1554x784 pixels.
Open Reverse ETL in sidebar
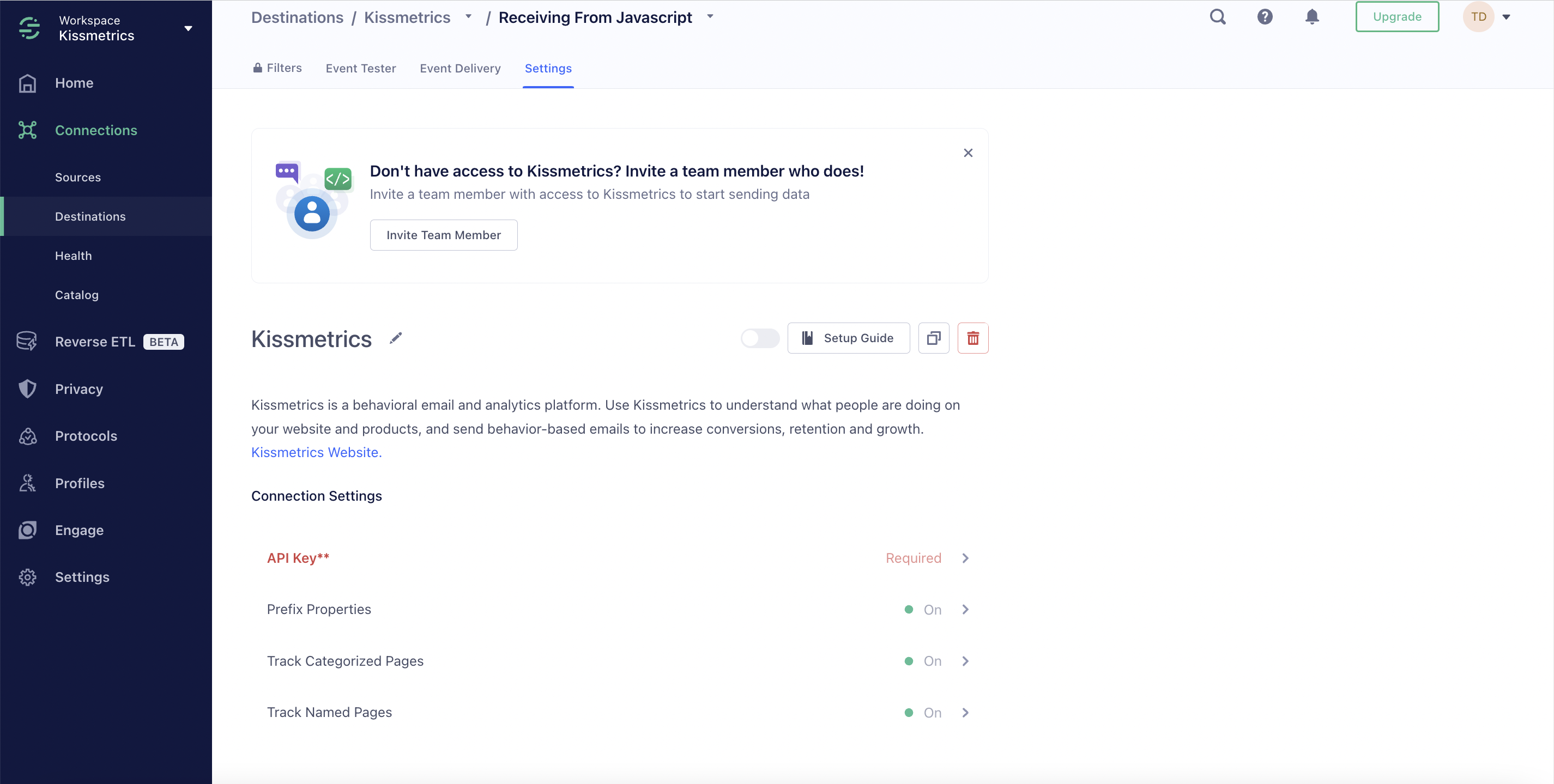[95, 342]
